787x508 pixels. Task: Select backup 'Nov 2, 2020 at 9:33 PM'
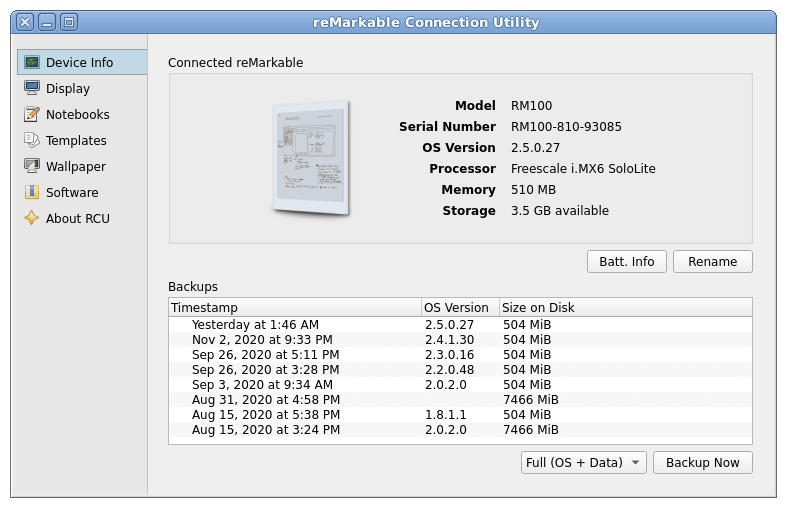coord(460,340)
